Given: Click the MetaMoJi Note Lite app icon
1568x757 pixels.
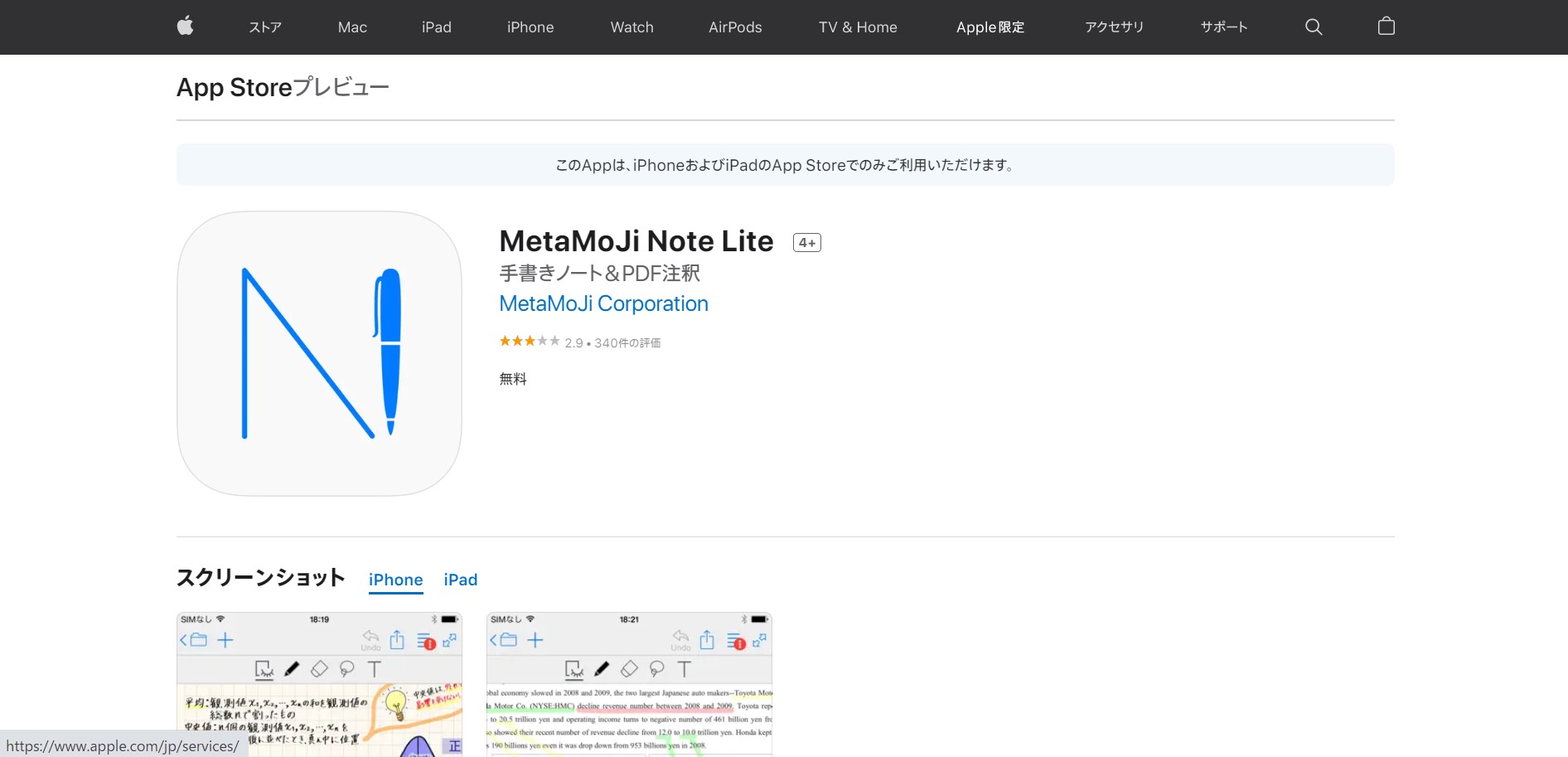Looking at the screenshot, I should pos(319,353).
